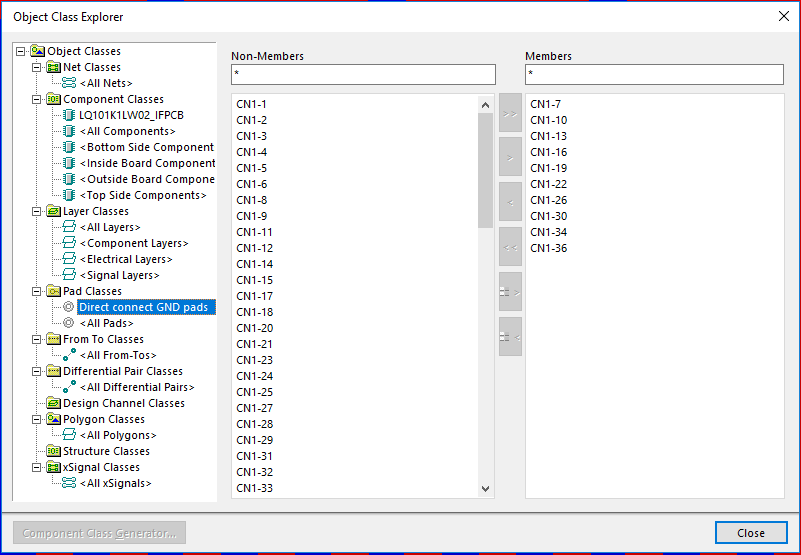Click the Polygon Classes folder icon

[x=53, y=419]
